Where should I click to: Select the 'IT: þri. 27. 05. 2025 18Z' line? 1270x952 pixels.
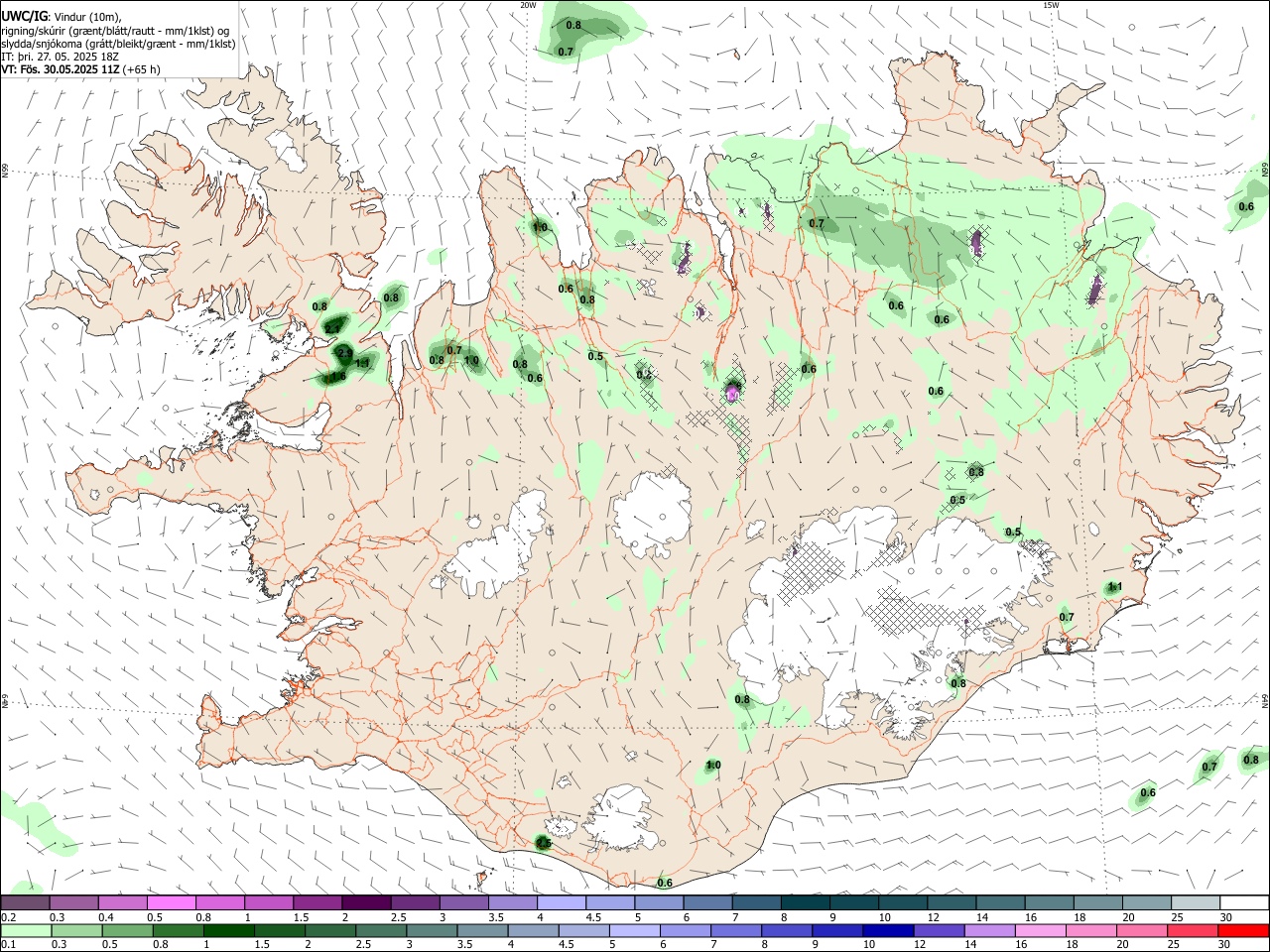coord(60,57)
